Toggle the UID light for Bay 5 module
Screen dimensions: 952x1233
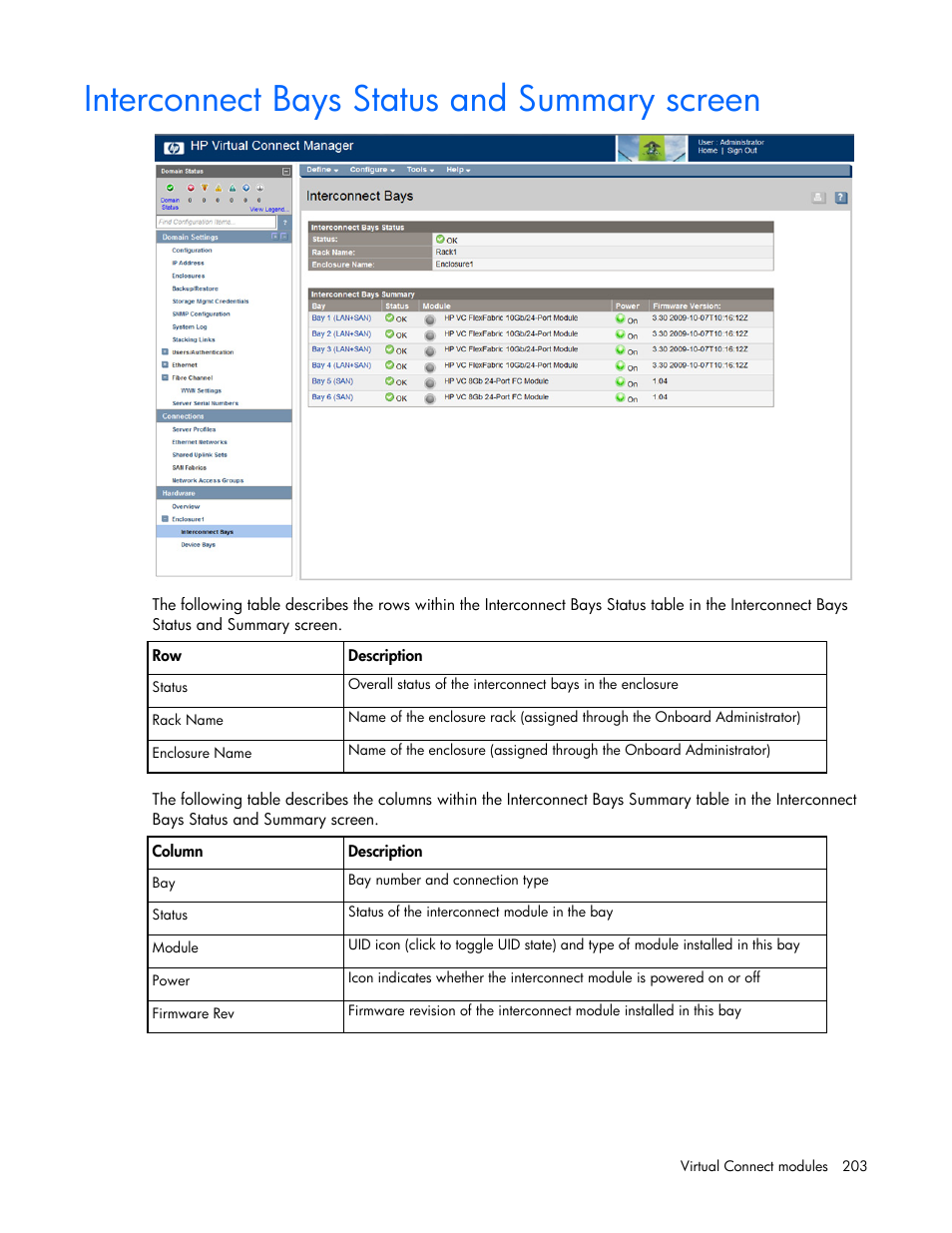[430, 382]
